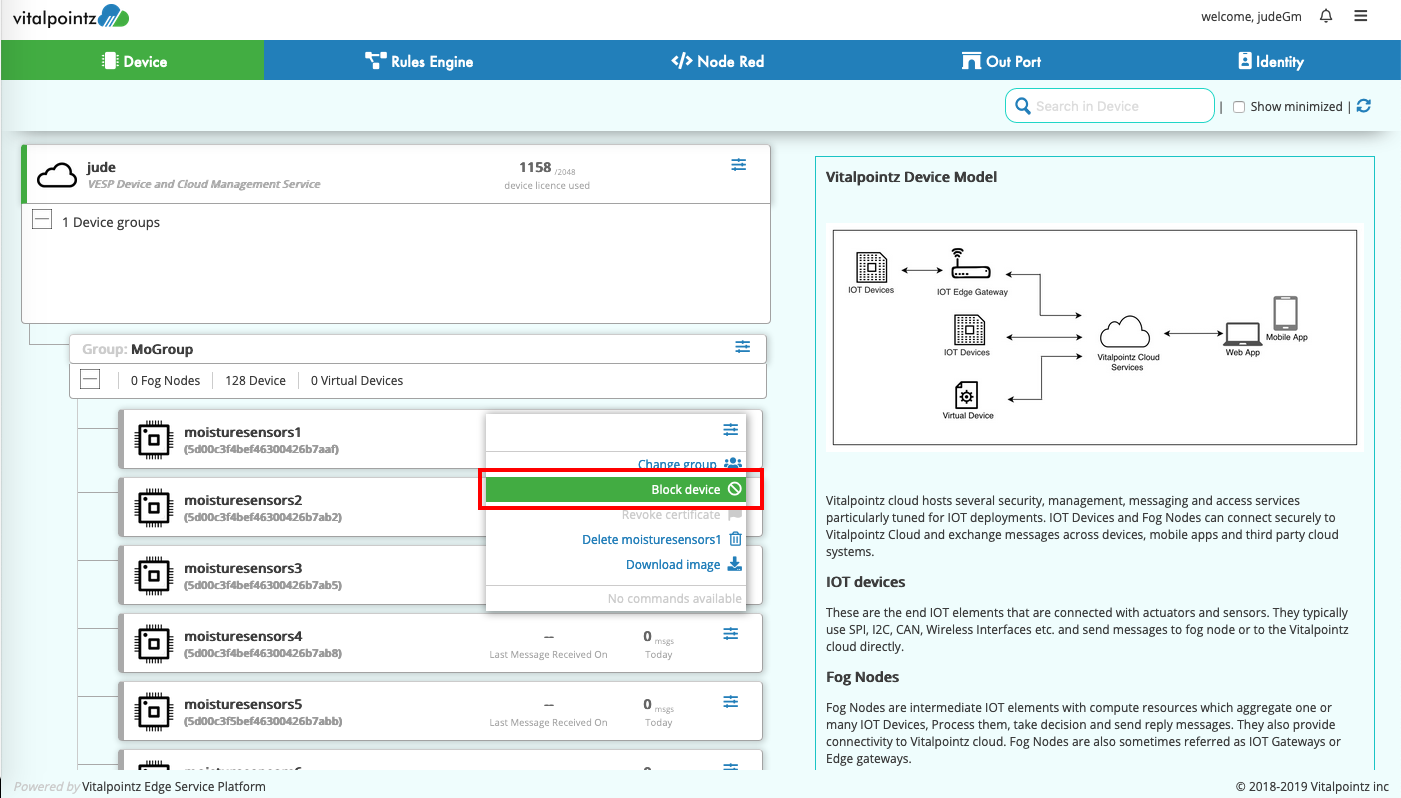Click the Vitalpointz logo
1401x798 pixels.
[x=71, y=17]
